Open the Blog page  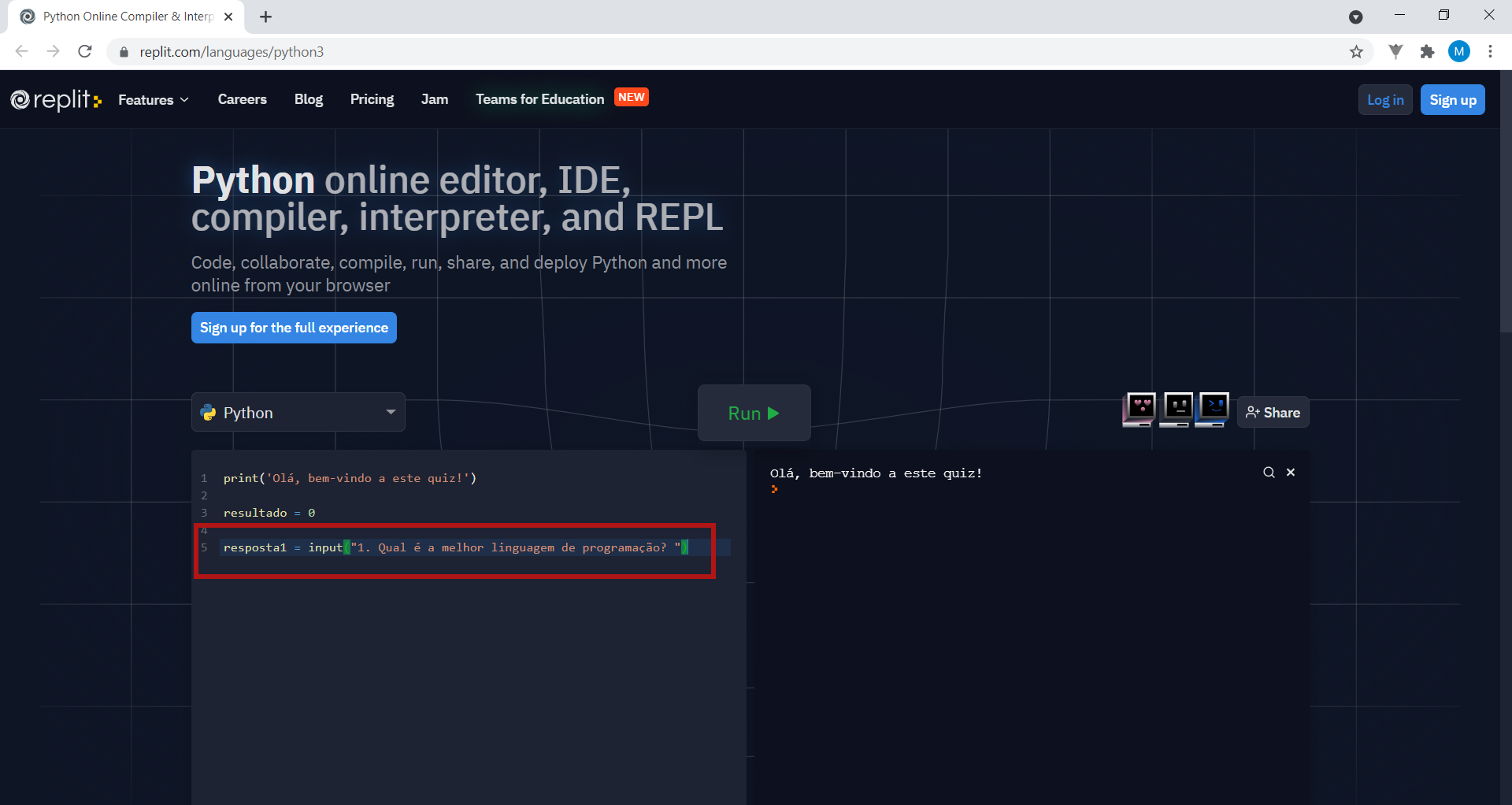point(309,99)
